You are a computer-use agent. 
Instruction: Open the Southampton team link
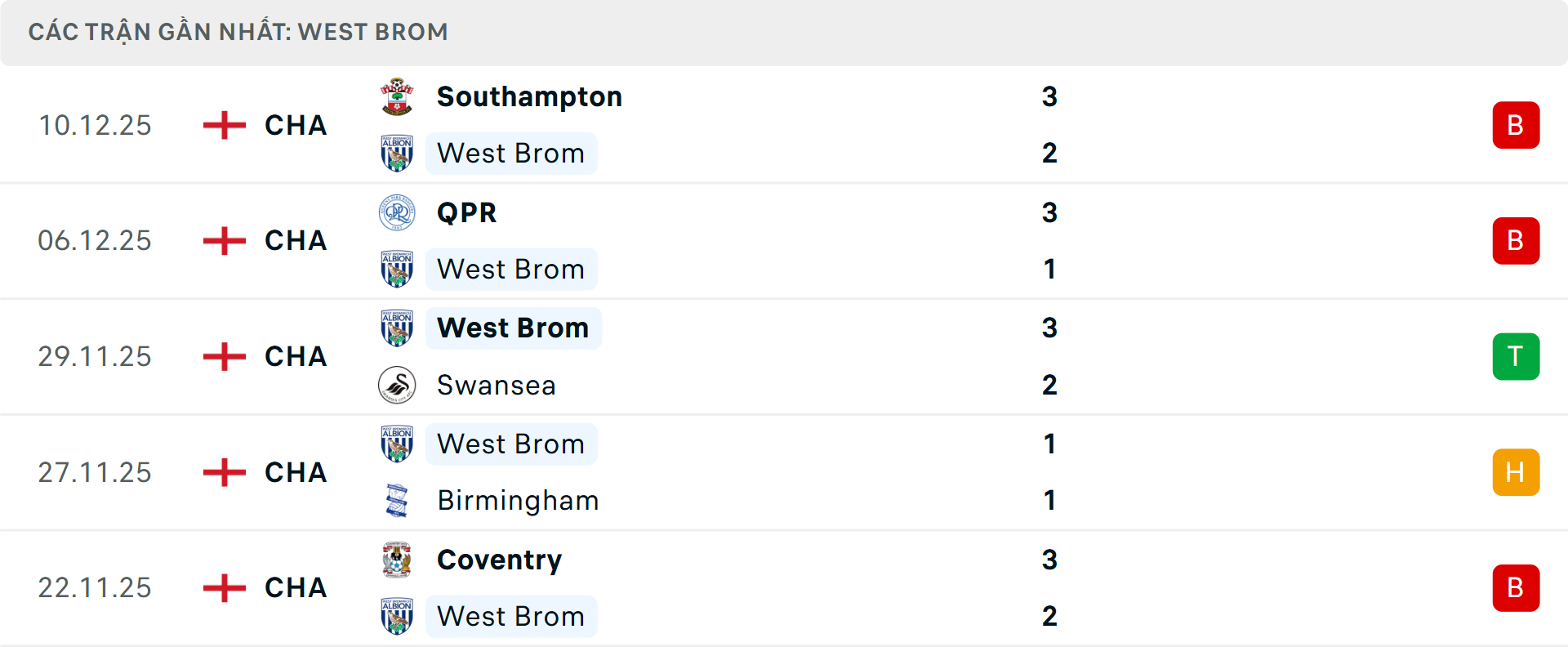(528, 96)
